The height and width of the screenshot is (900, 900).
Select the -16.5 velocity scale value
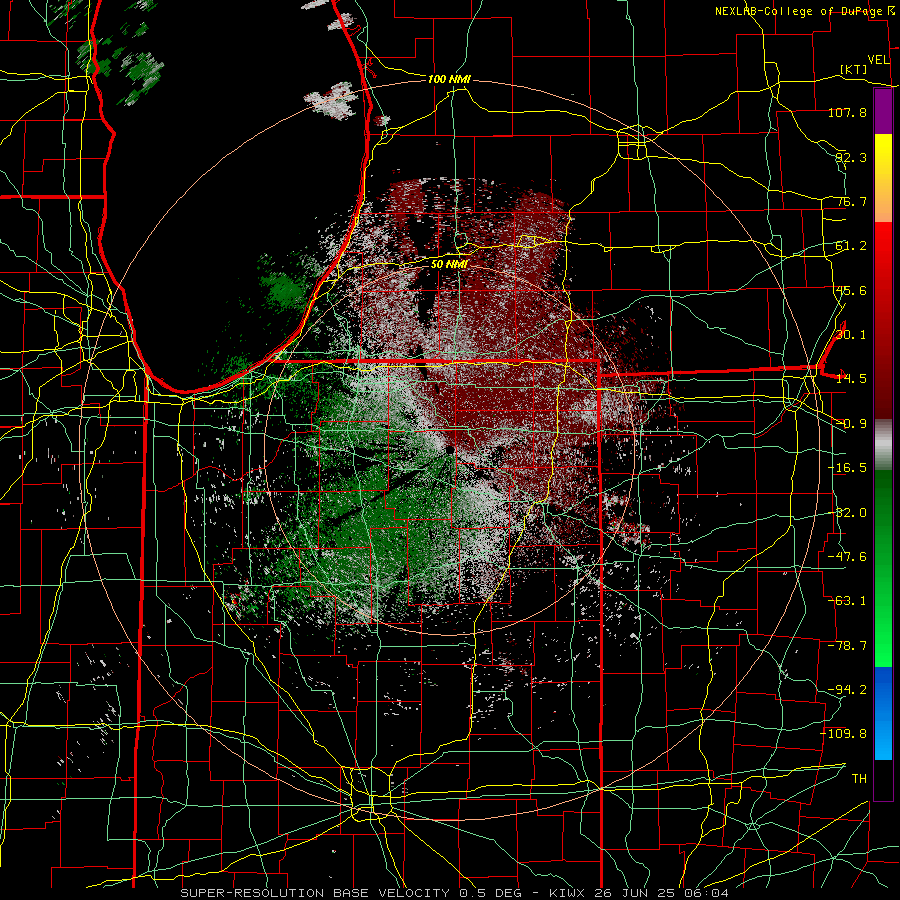tap(847, 468)
